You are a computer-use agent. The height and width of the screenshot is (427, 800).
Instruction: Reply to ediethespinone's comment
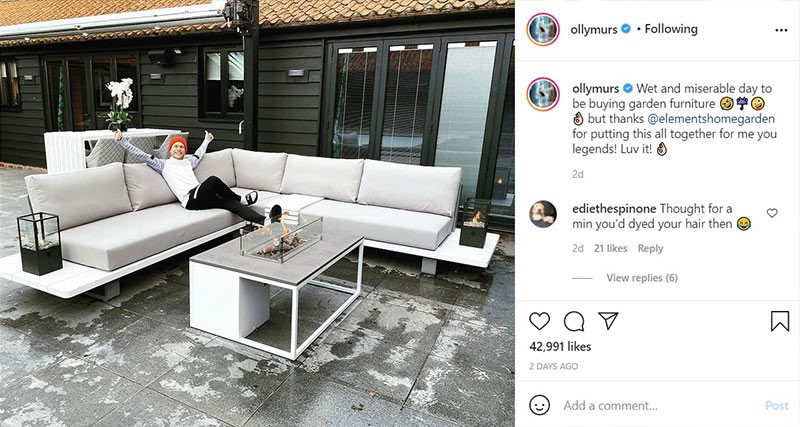(x=651, y=248)
